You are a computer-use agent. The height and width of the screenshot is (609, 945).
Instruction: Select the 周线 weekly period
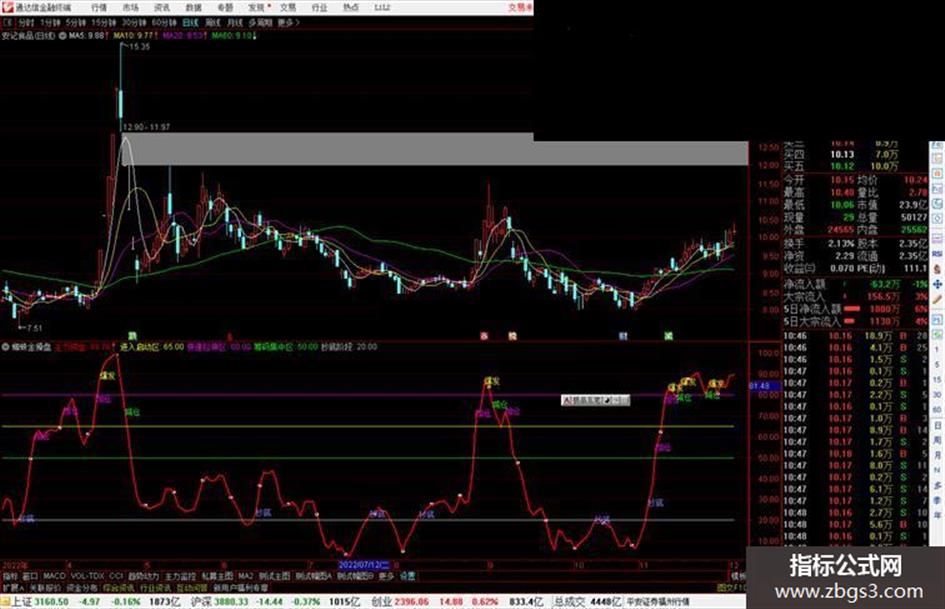pyautogui.click(x=213, y=22)
